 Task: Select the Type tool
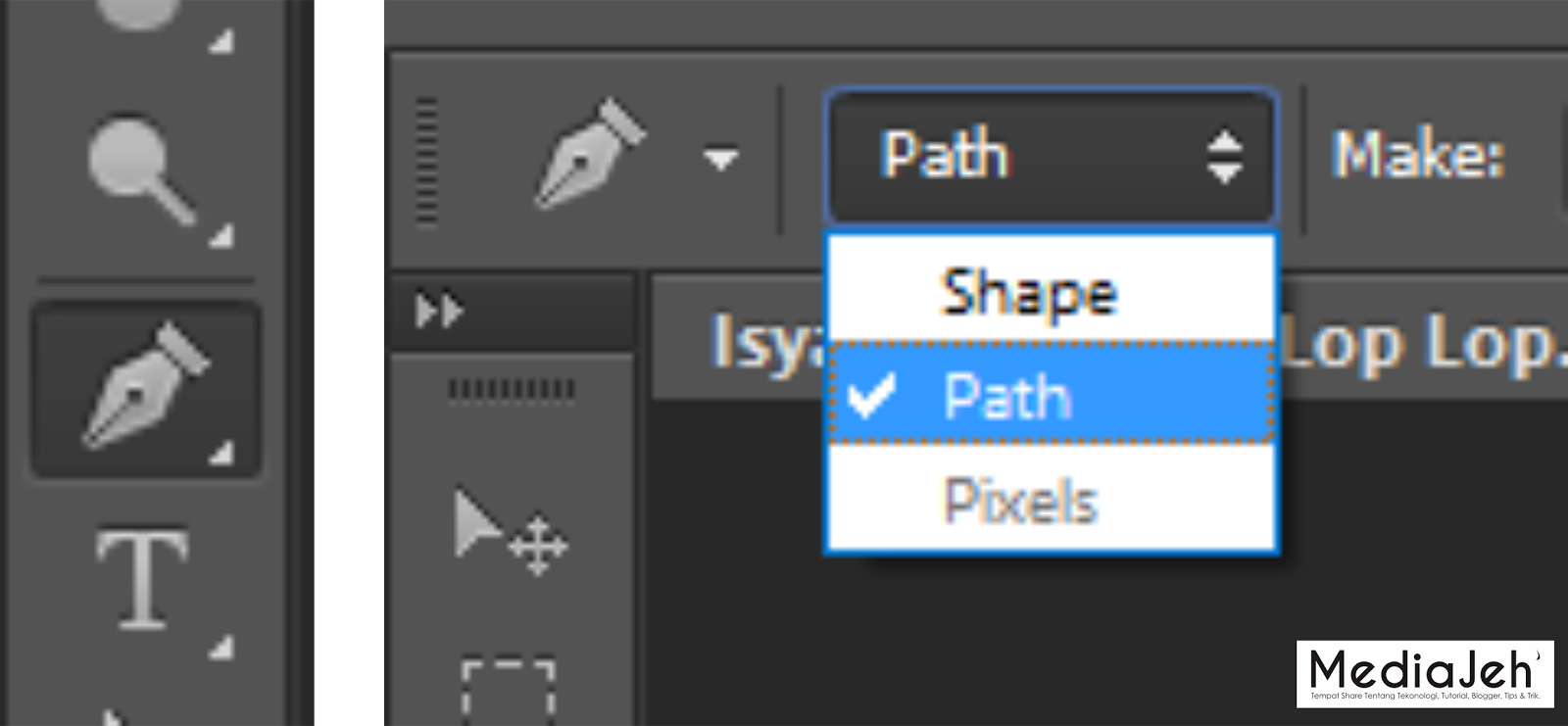(x=143, y=579)
